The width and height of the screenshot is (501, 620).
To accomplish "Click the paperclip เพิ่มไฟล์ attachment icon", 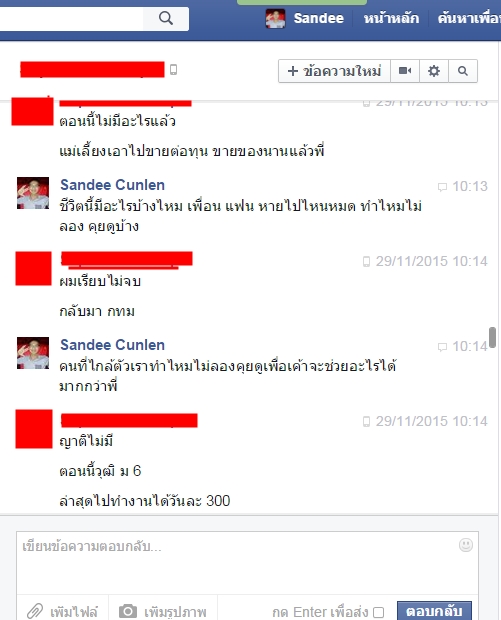I will point(35,611).
